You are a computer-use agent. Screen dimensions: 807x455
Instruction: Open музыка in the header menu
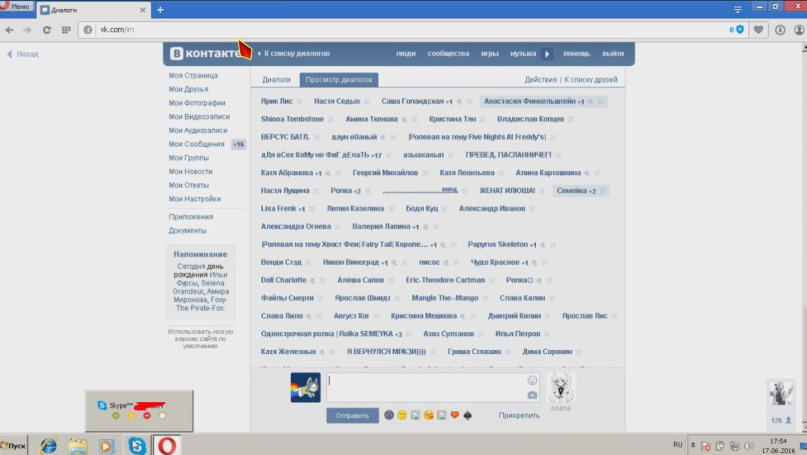523,54
